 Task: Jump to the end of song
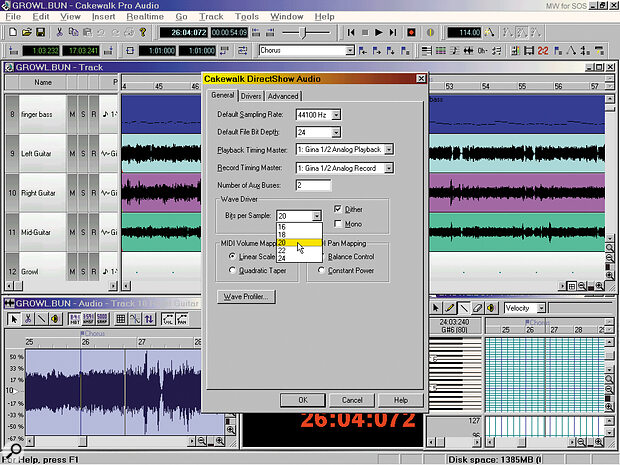392,32
